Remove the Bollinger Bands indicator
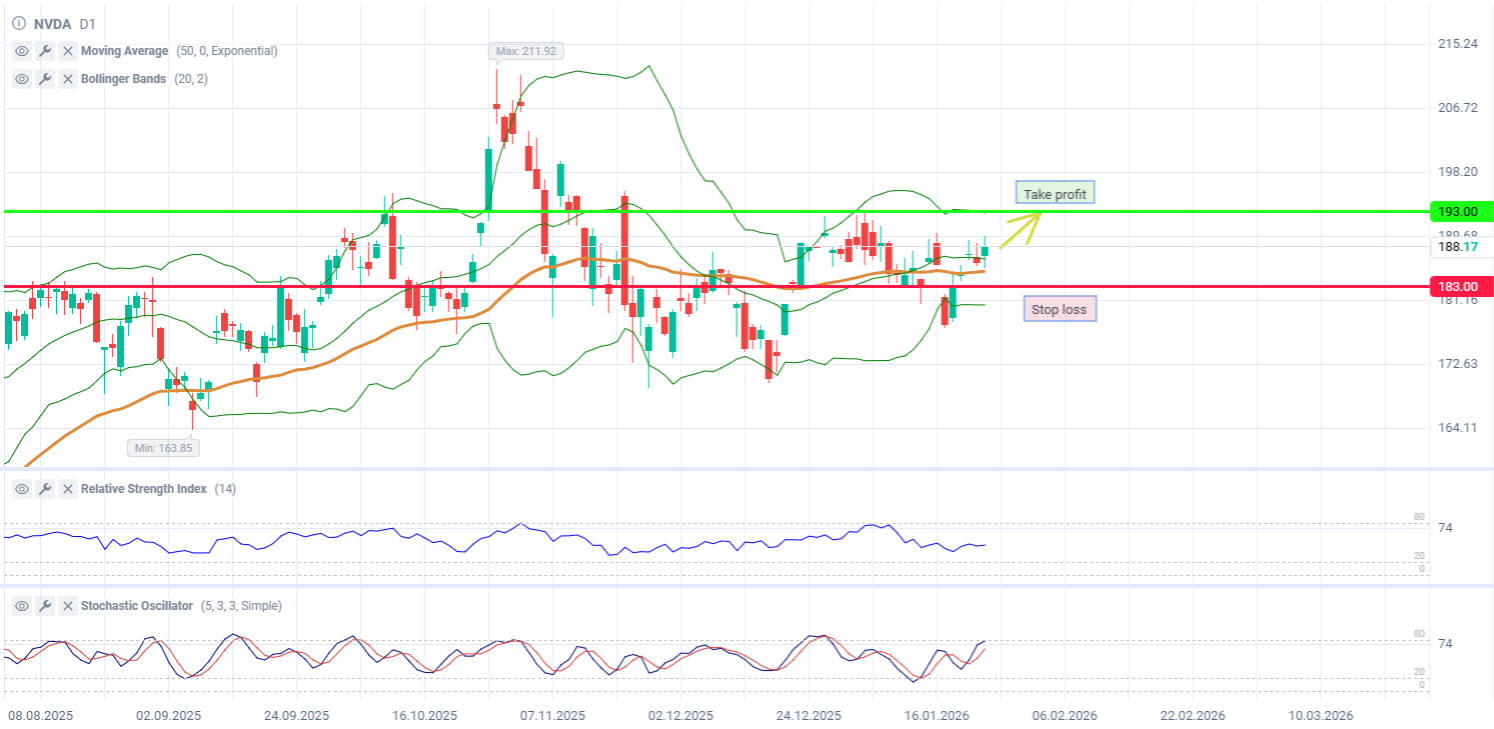Viewport: 1494px width, 729px height. (68, 79)
